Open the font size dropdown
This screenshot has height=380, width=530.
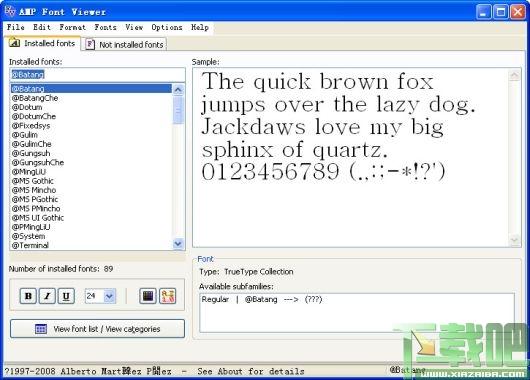coord(110,296)
